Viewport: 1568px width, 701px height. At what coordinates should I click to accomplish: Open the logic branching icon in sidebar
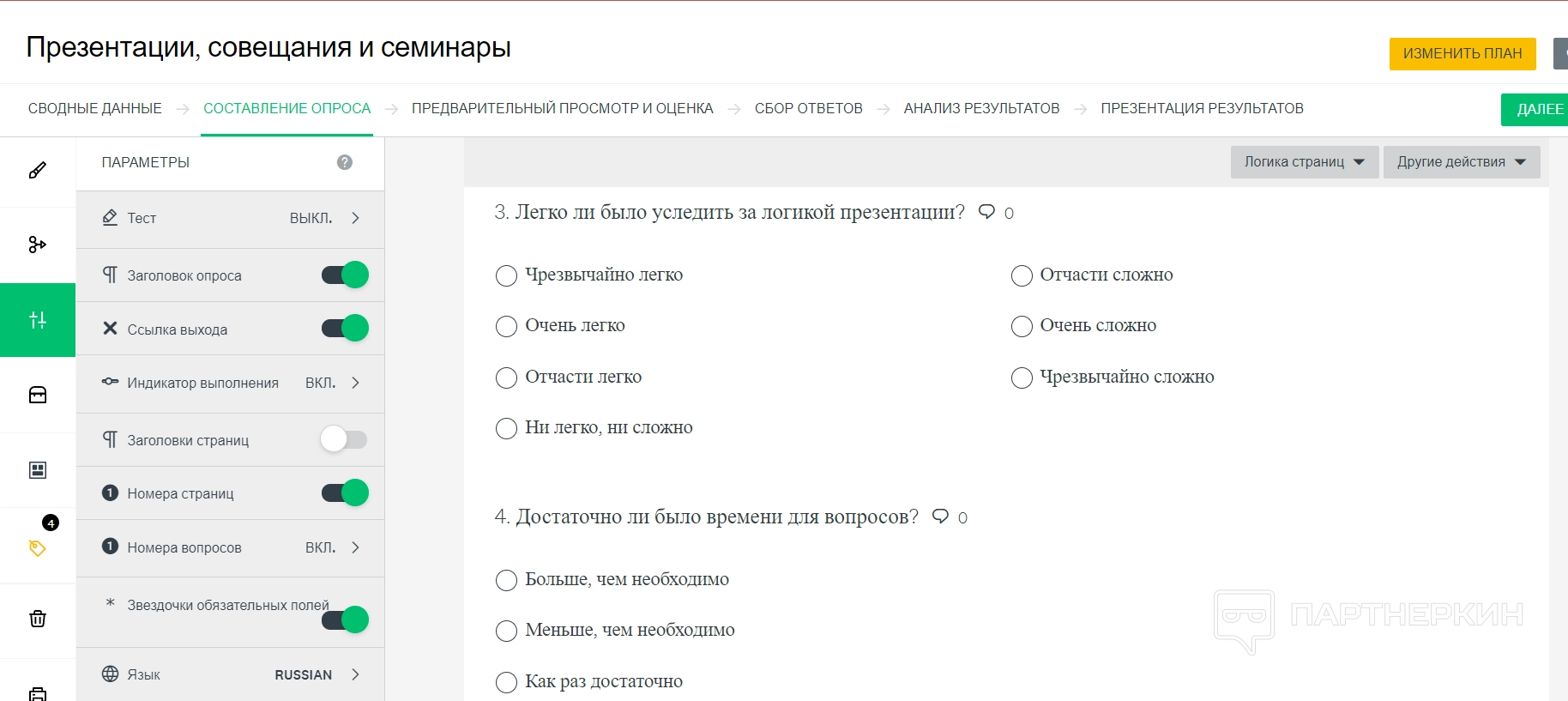coord(38,245)
